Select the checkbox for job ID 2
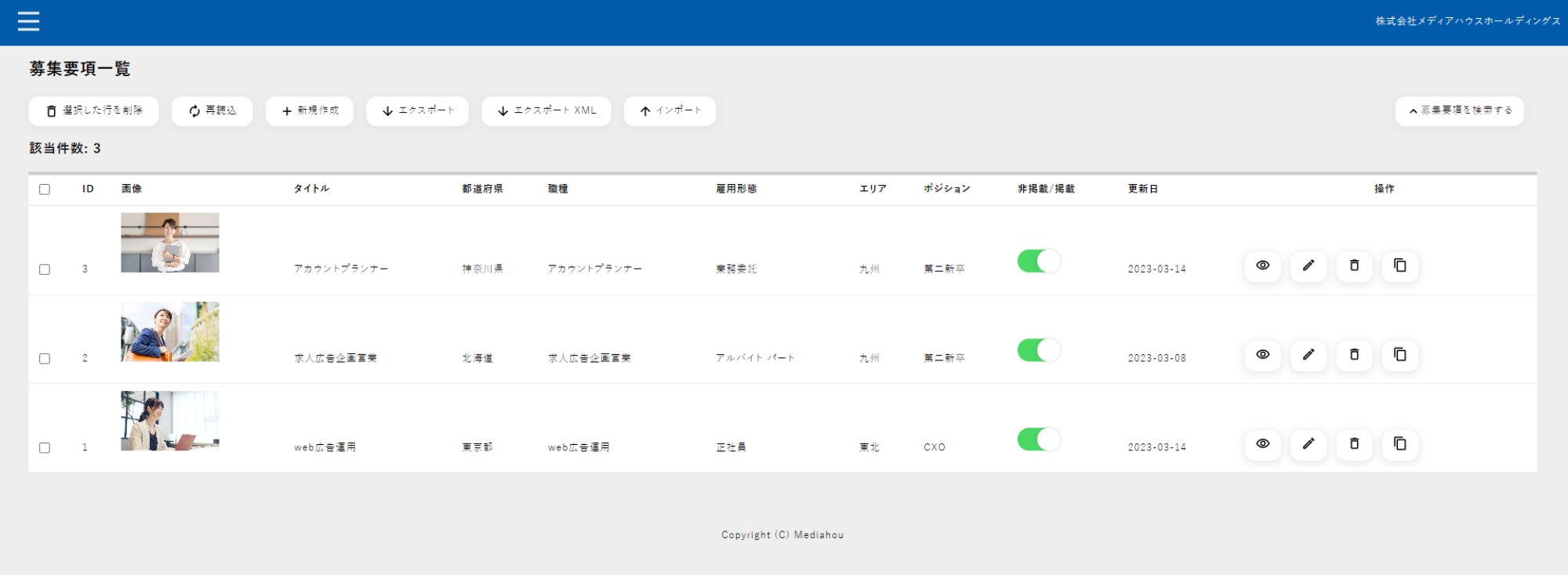Image resolution: width=1568 pixels, height=575 pixels. [45, 359]
